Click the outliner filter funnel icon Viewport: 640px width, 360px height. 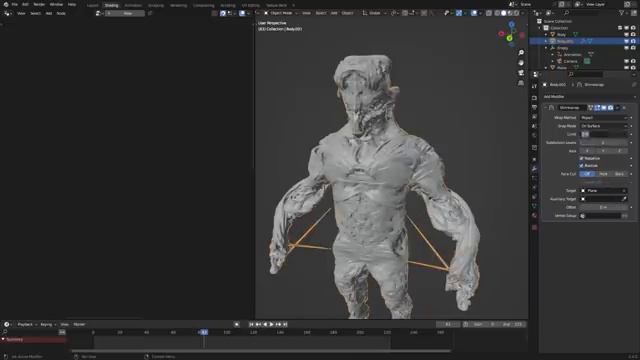(622, 13)
